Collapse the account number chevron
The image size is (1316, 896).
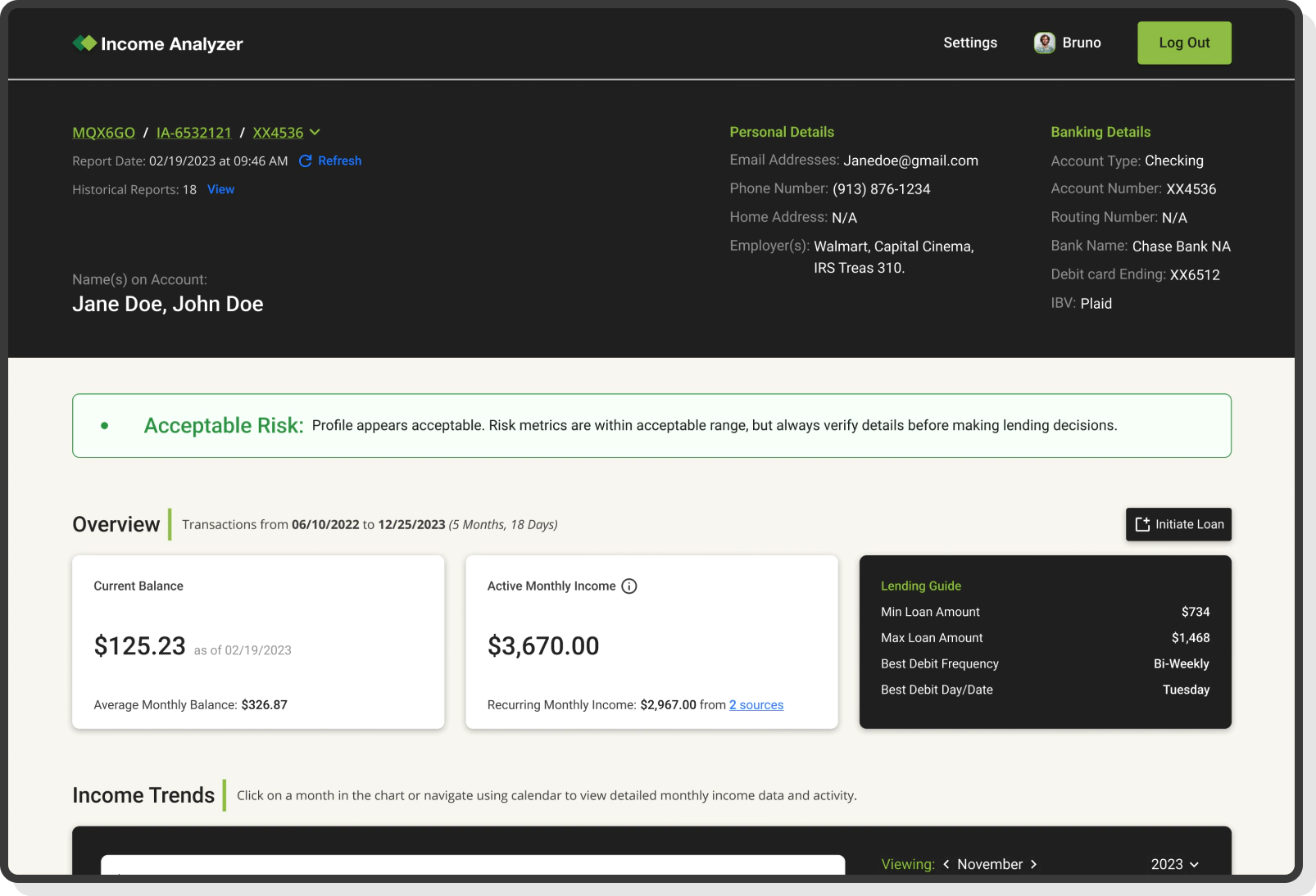pos(315,133)
